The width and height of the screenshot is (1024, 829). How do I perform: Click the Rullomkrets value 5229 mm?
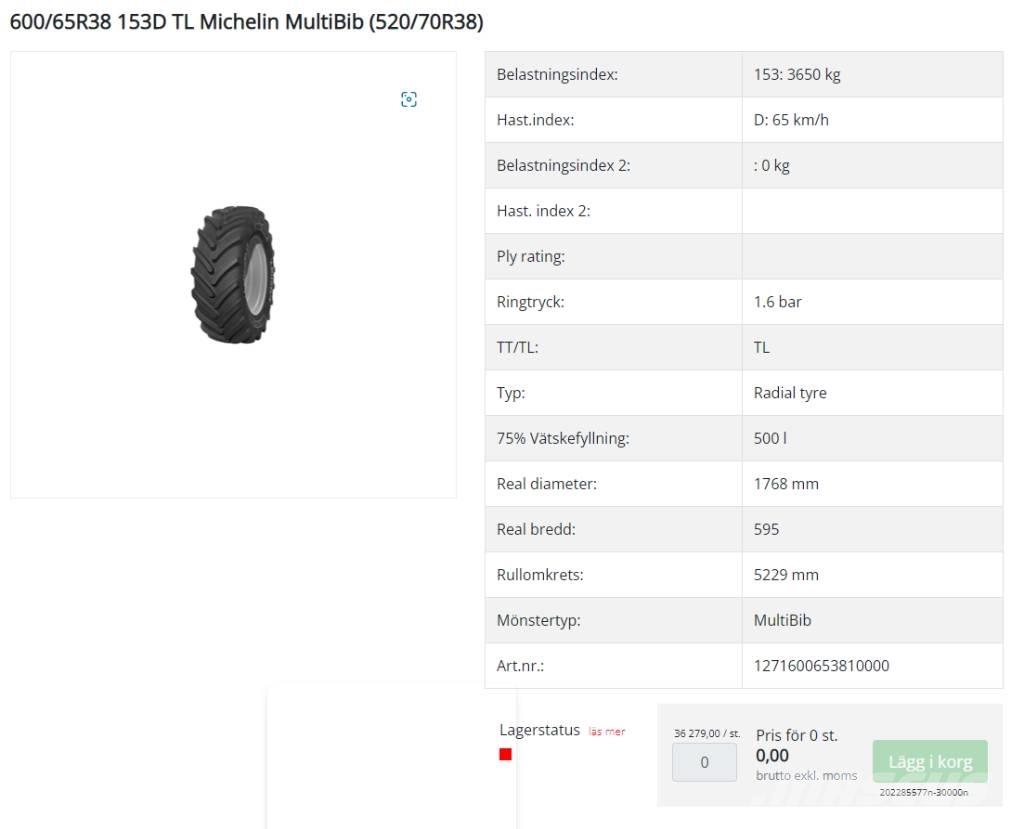(x=786, y=575)
